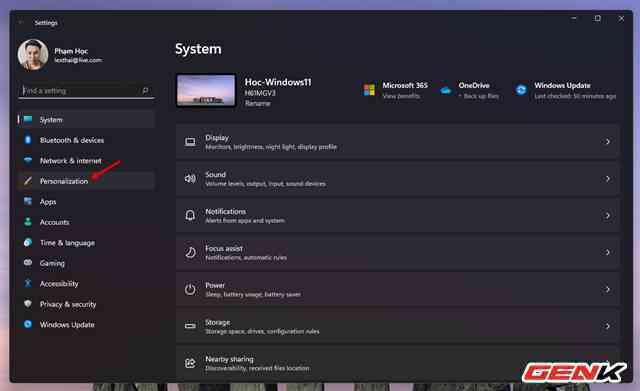This screenshot has height=391, width=640.
Task: Maximize the Settings window
Action: 598,18
